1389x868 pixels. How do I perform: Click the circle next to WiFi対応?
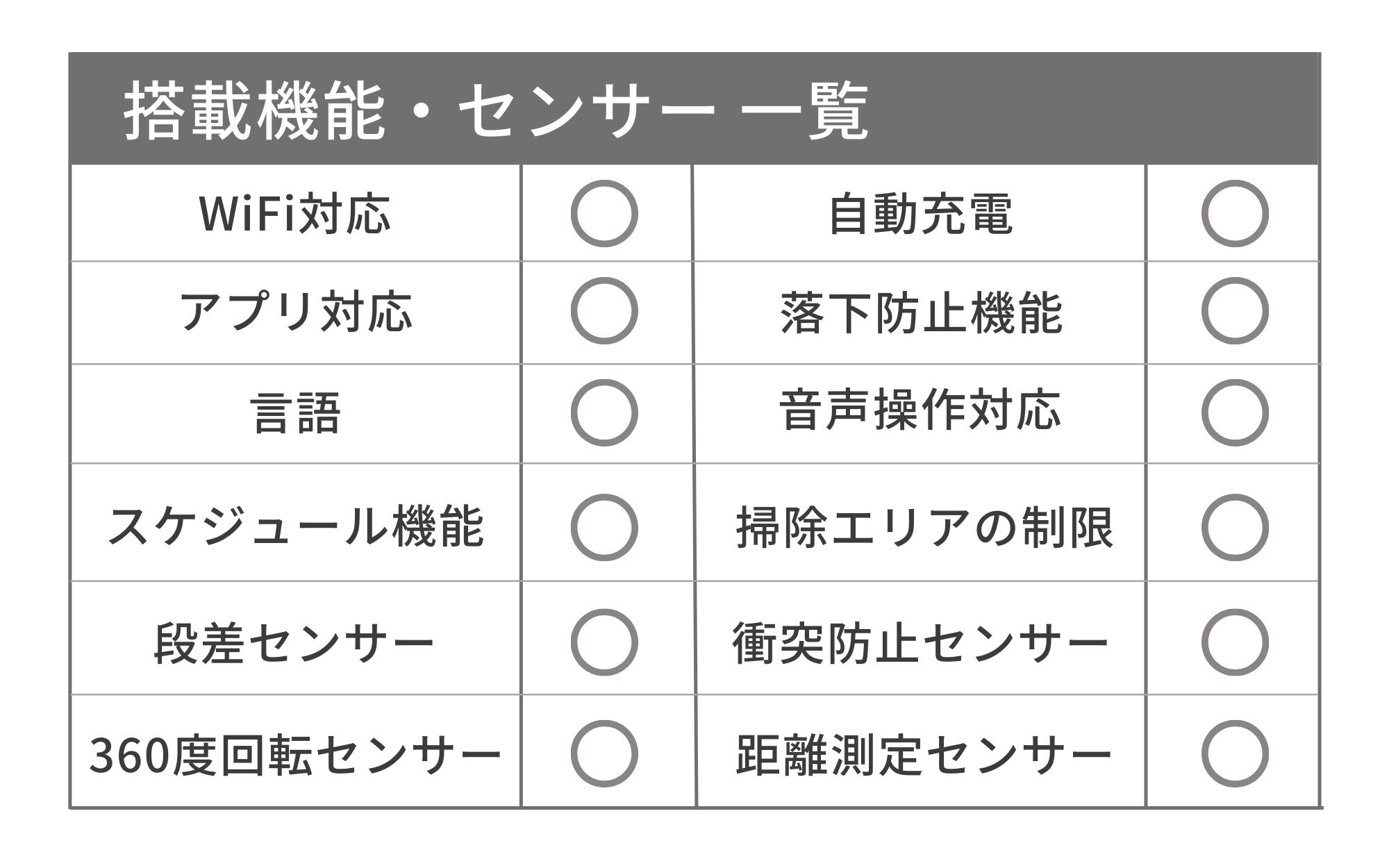click(x=604, y=214)
